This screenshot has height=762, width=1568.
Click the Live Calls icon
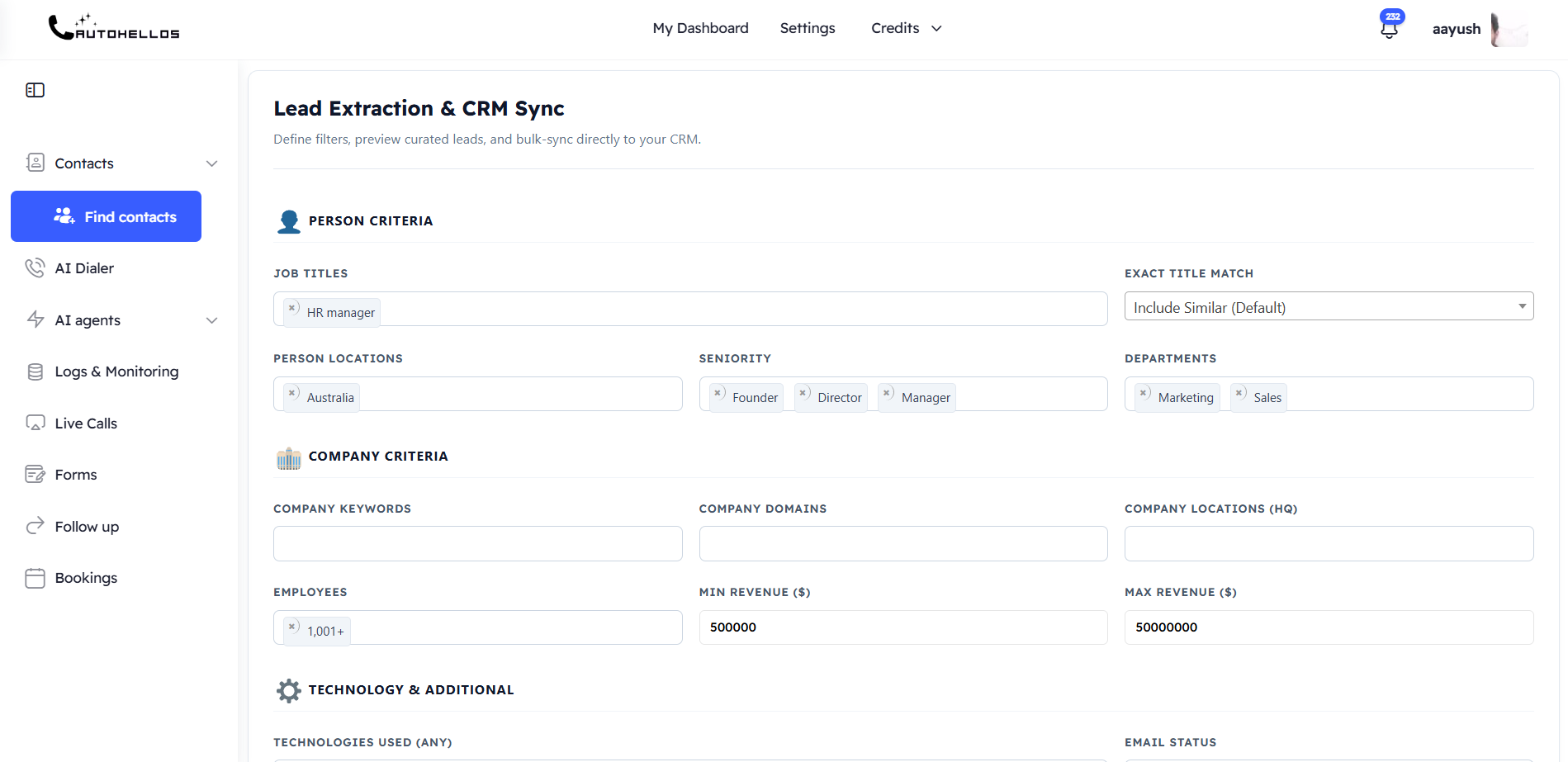(36, 423)
